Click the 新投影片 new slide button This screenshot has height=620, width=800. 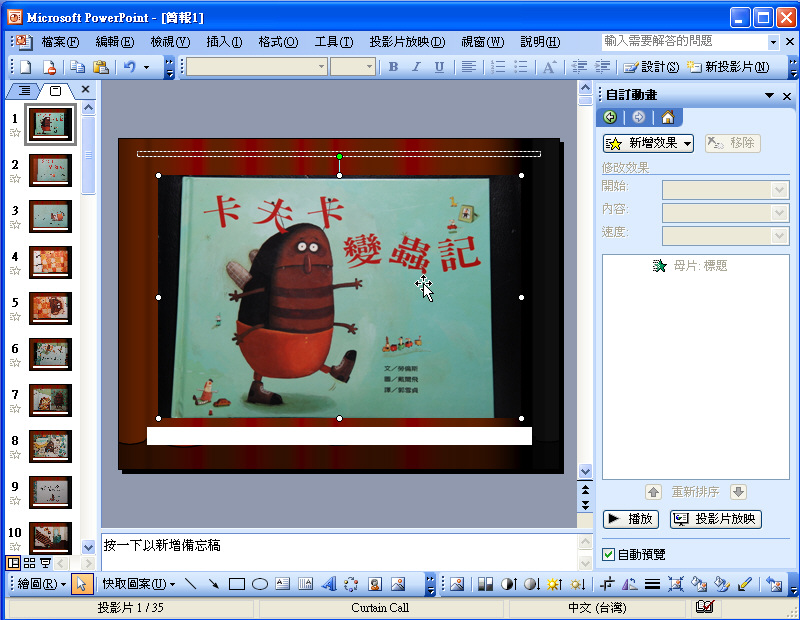[x=728, y=67]
